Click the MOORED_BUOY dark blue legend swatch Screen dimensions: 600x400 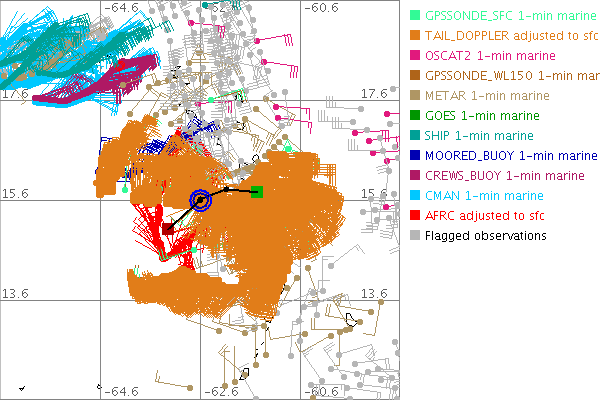point(415,156)
